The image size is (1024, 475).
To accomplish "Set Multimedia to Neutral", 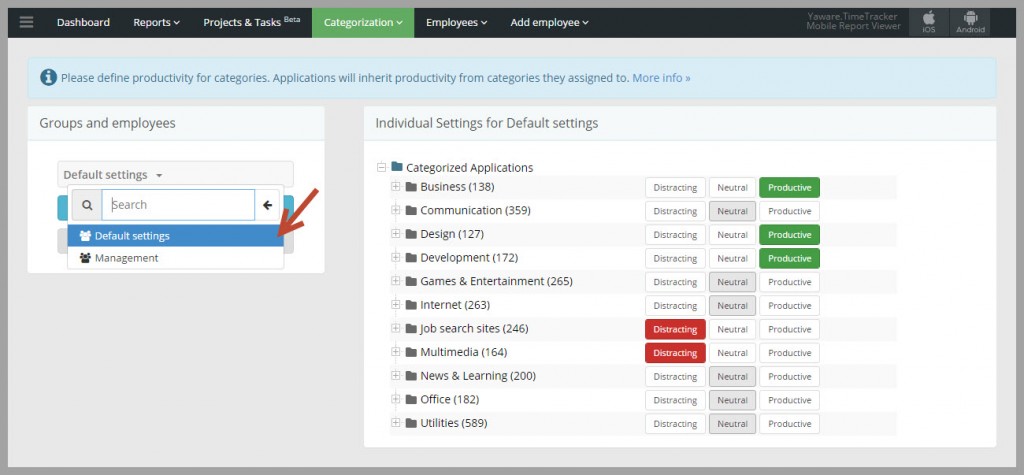I will 732,353.
